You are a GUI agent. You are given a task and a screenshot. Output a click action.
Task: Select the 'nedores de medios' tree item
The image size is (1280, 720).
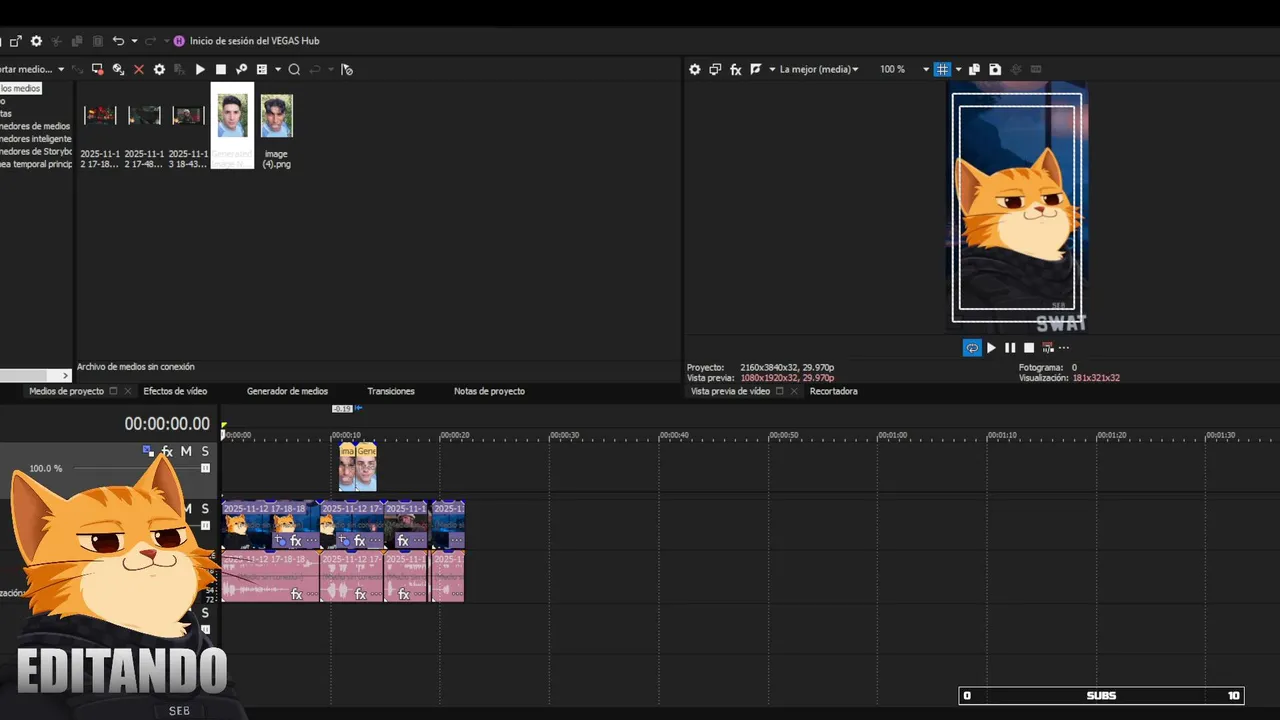tap(35, 126)
